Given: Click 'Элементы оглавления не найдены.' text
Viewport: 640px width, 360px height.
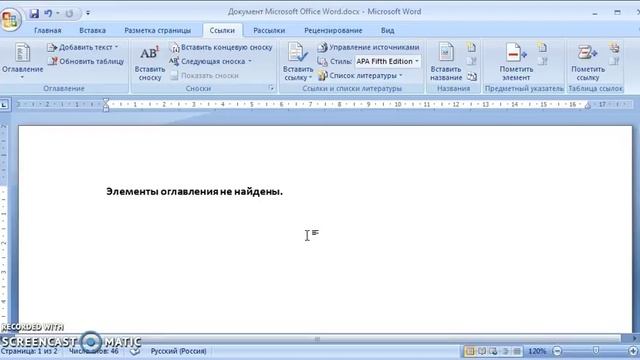Looking at the screenshot, I should [194, 191].
